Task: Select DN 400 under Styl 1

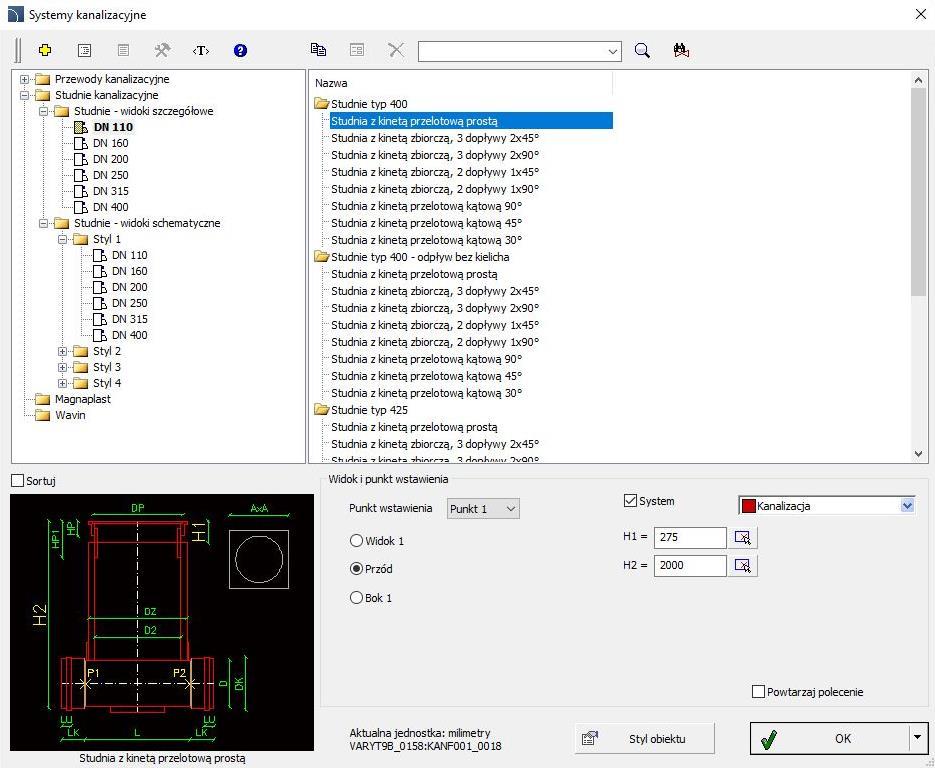Action: click(129, 335)
